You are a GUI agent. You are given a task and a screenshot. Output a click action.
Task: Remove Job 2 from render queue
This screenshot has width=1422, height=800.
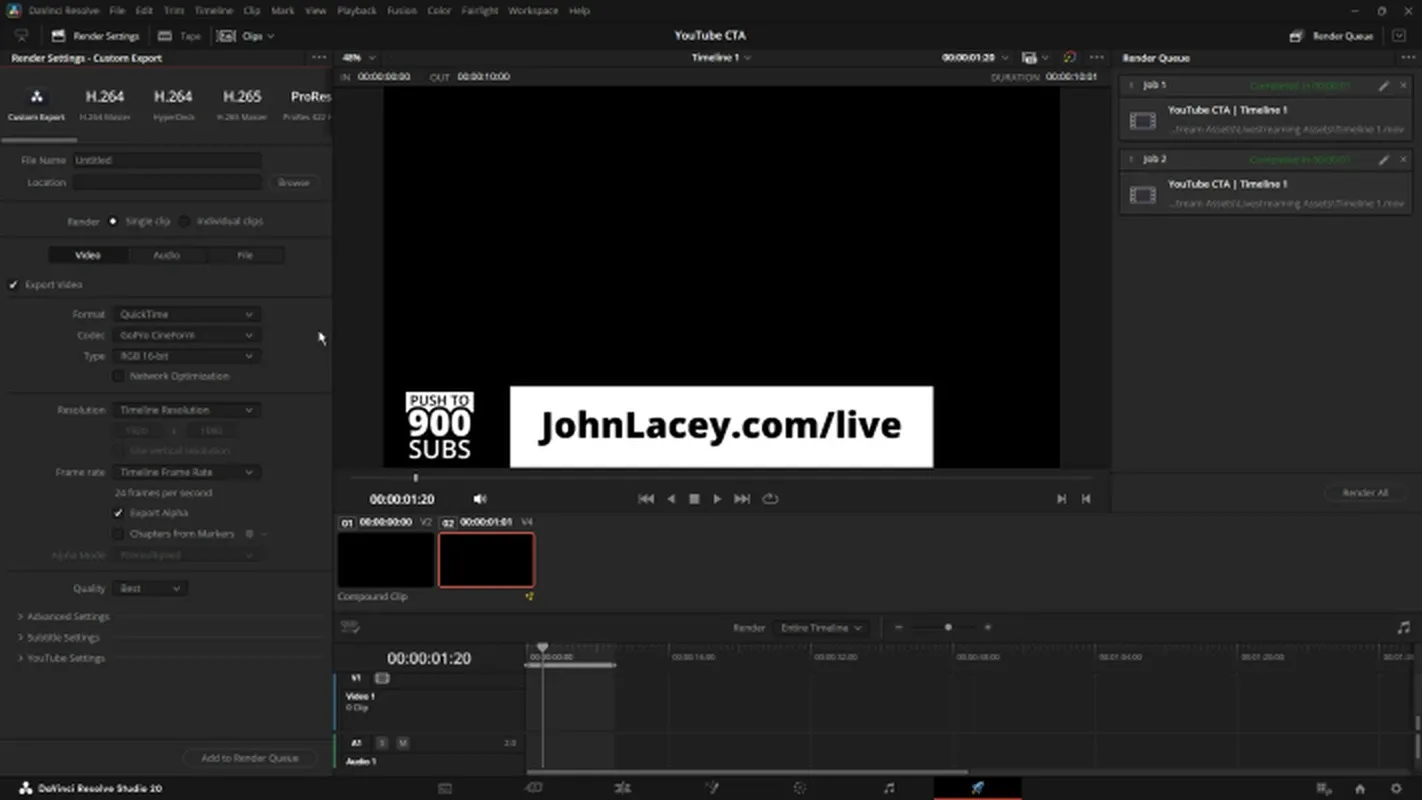click(1403, 160)
